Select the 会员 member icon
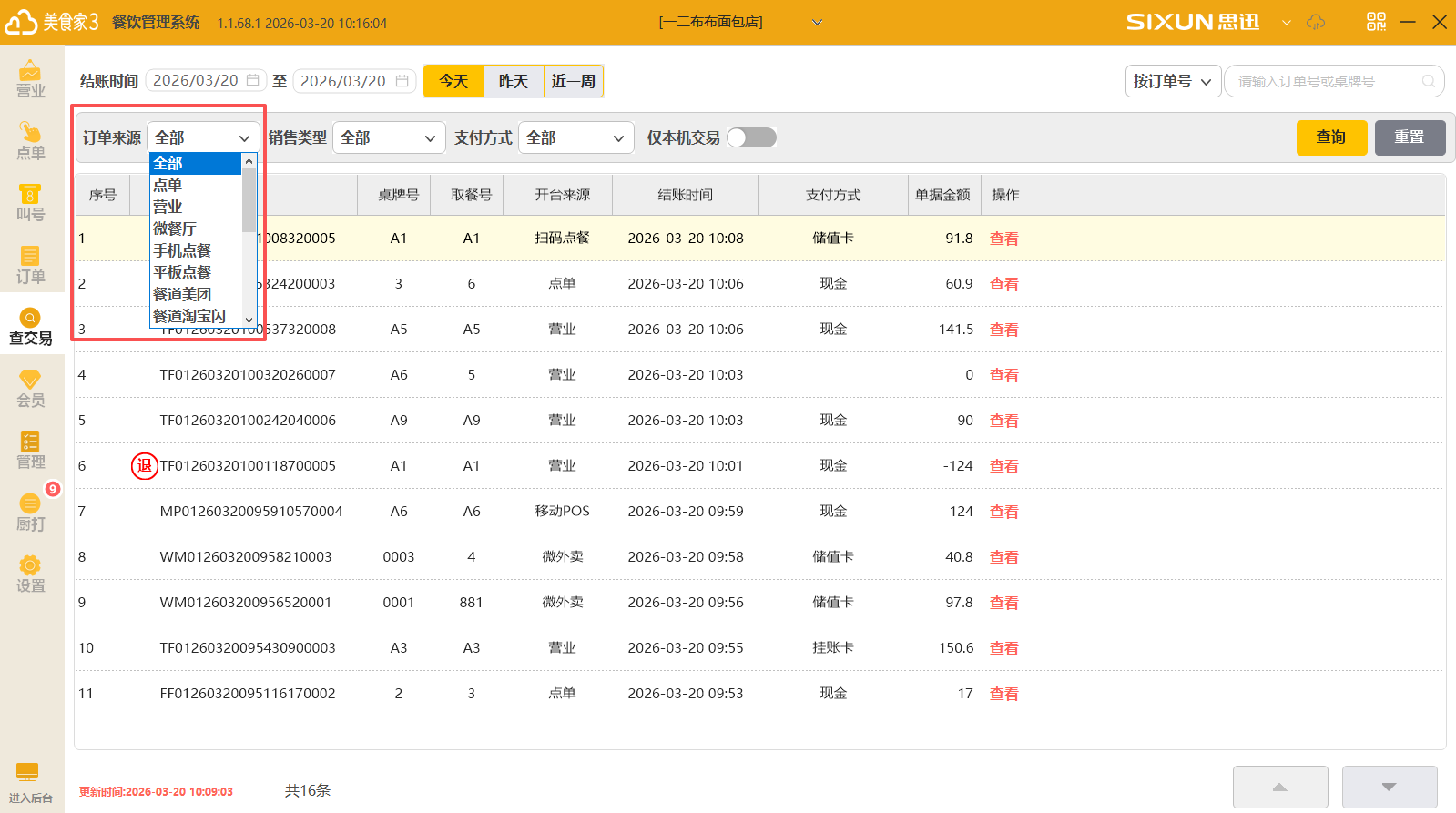This screenshot has width=1456, height=813. click(x=30, y=388)
